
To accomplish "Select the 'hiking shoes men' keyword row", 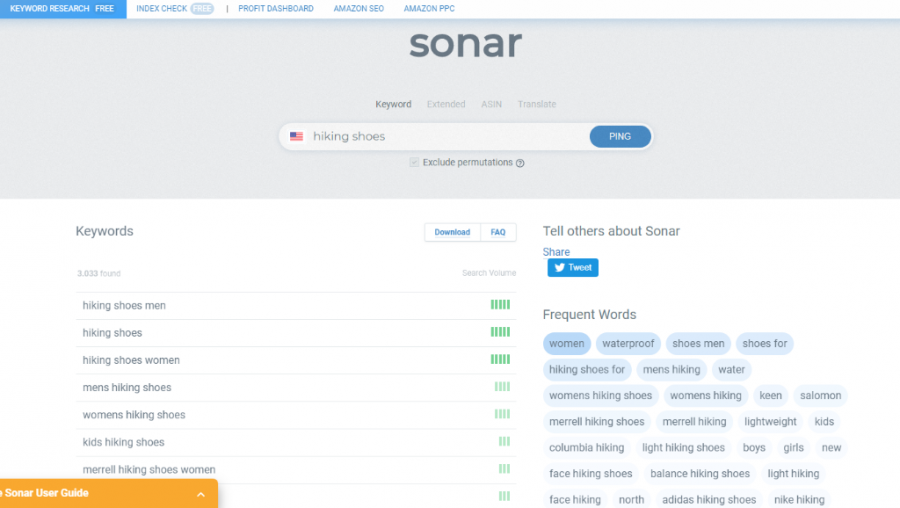I will [296, 305].
